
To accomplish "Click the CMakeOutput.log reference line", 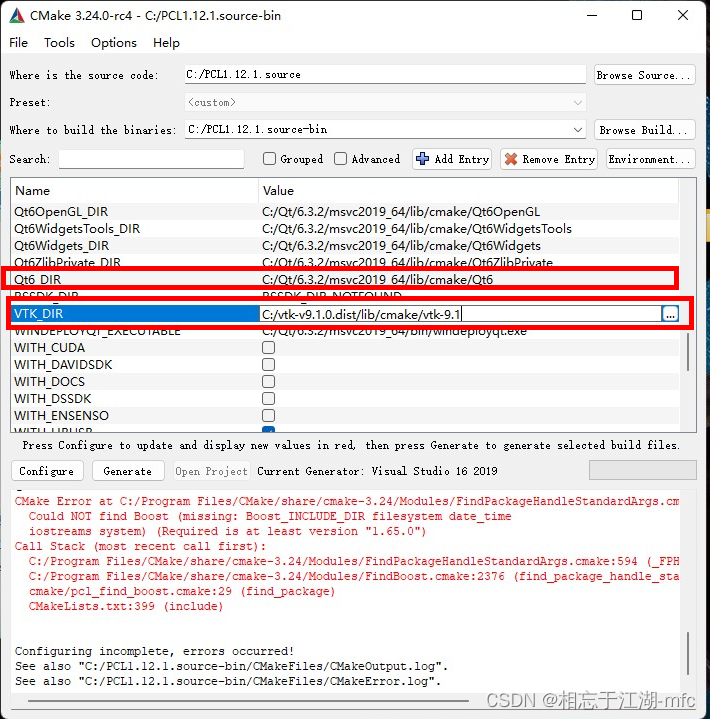I will click(231, 666).
